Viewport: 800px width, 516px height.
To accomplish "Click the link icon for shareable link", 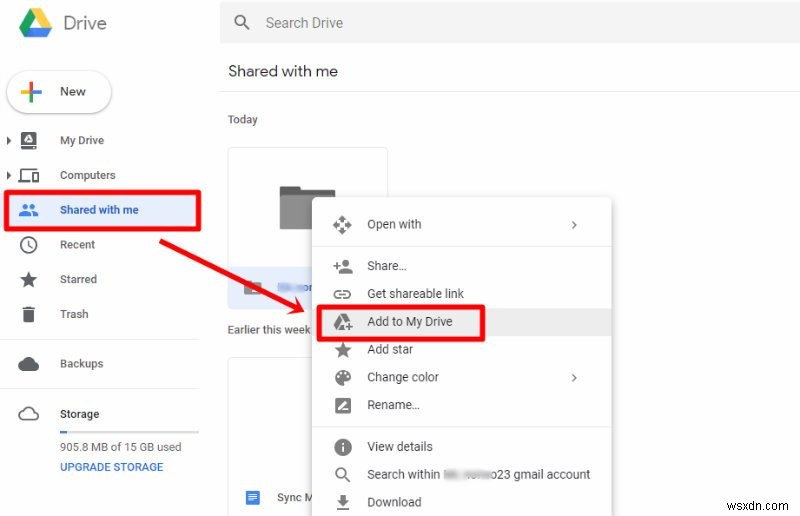I will pos(342,294).
